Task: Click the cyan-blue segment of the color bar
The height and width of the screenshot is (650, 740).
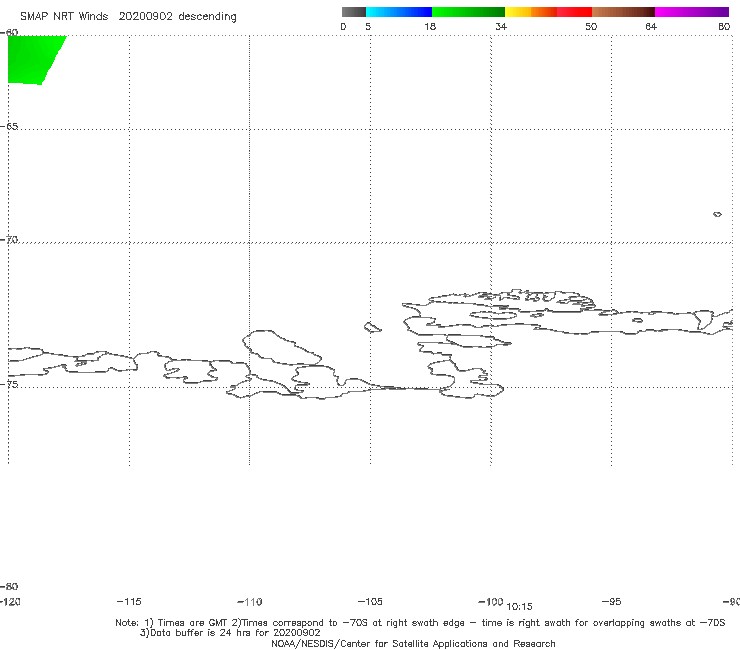Action: (x=399, y=12)
